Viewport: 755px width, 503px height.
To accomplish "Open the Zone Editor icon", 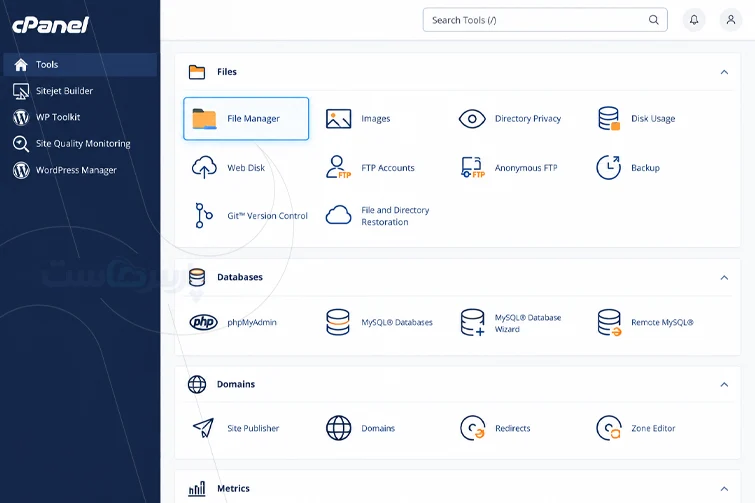I will click(x=609, y=428).
